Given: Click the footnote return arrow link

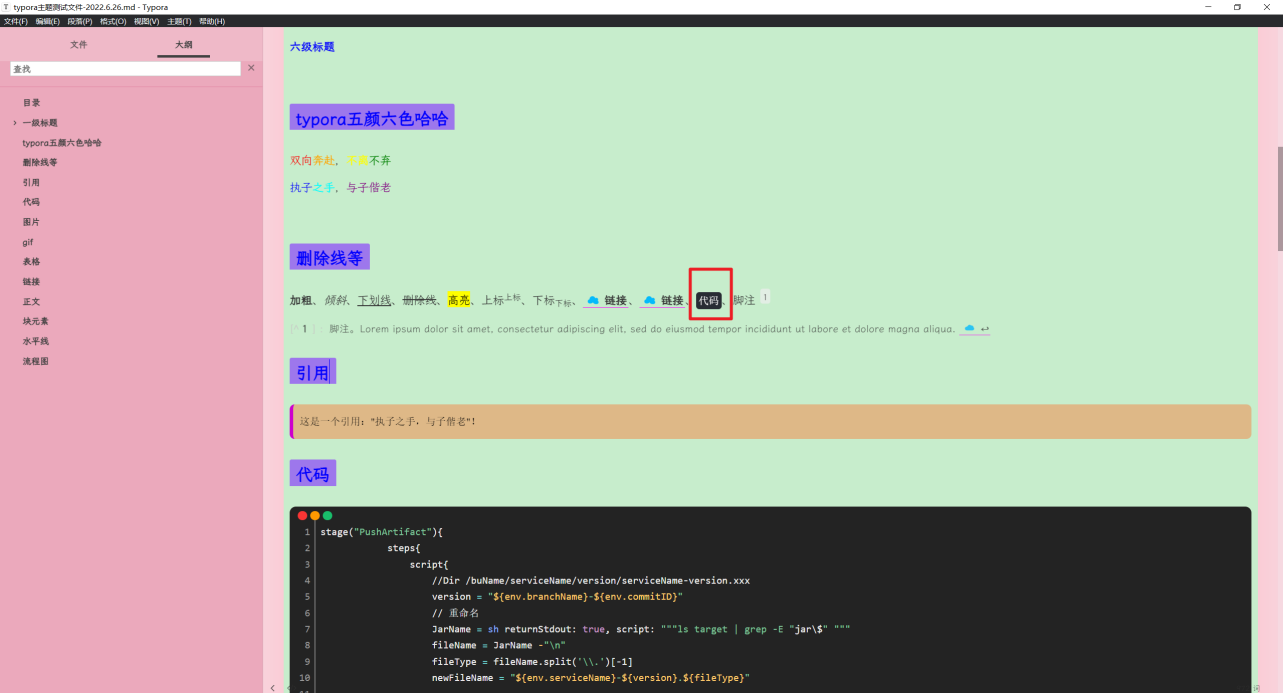Looking at the screenshot, I should [x=985, y=329].
